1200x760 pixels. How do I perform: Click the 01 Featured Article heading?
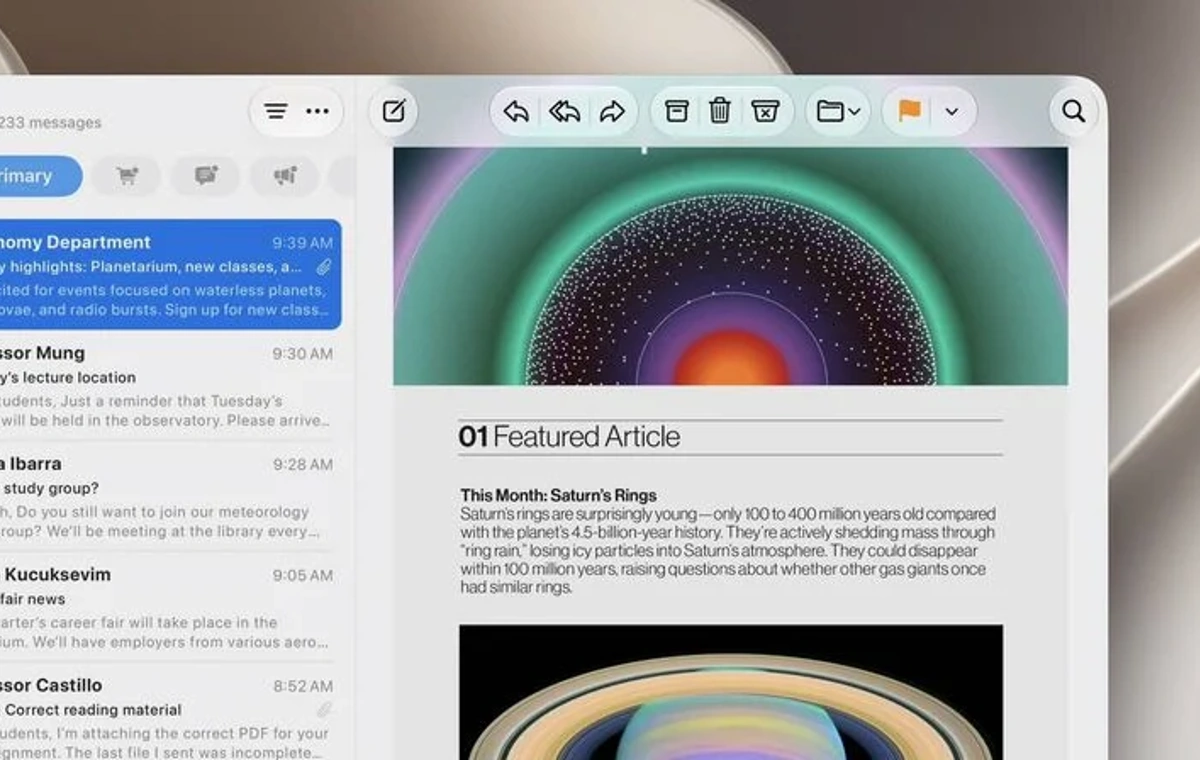tap(569, 437)
